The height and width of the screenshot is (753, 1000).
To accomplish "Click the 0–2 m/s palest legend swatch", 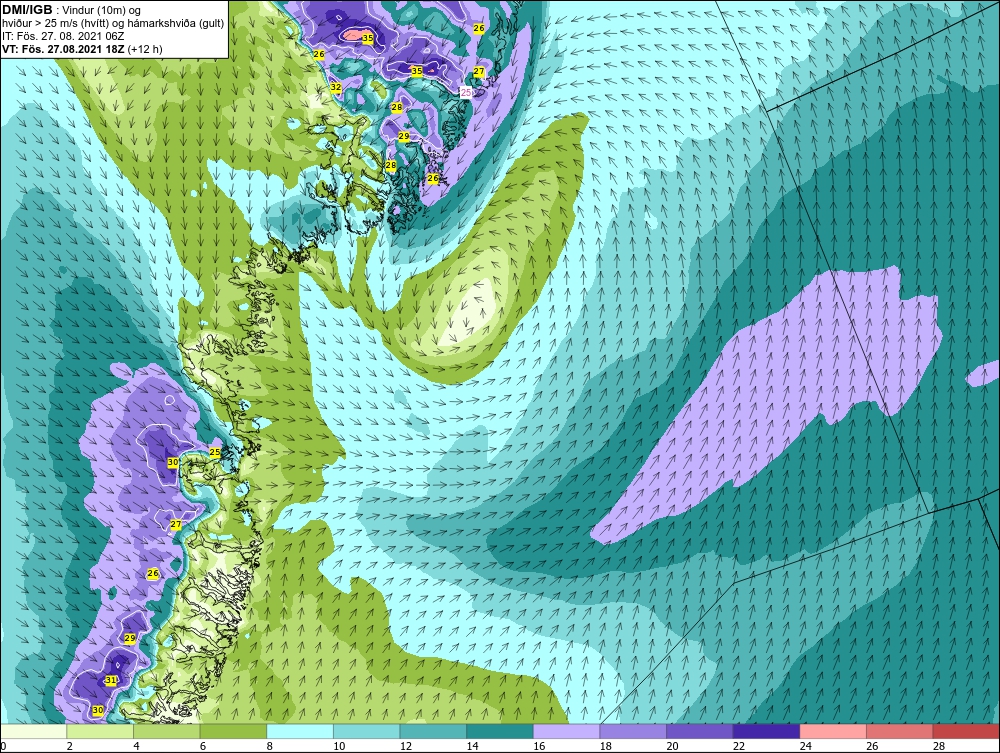I will [33, 731].
